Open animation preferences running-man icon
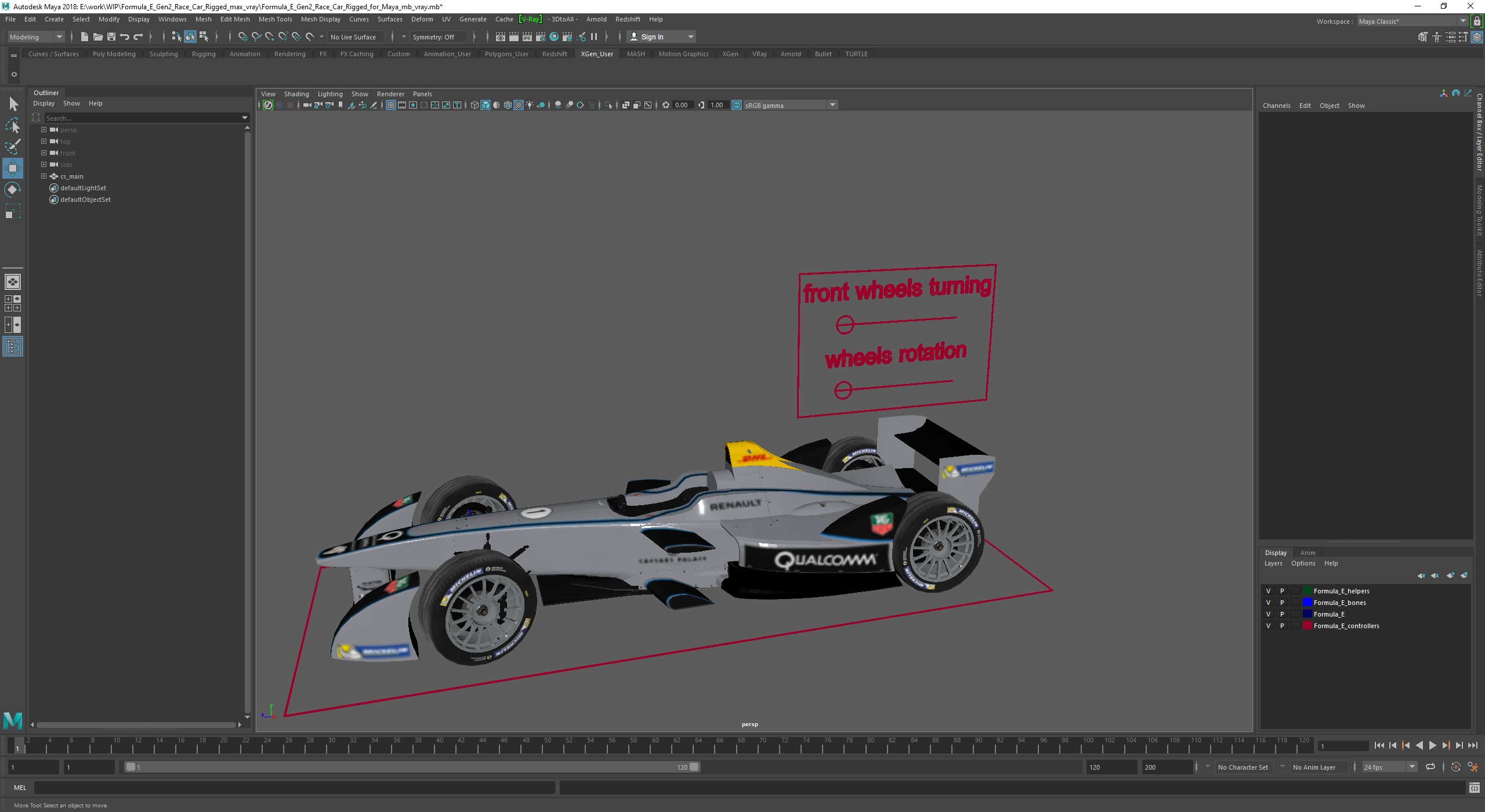The image size is (1485, 812). 1472,767
